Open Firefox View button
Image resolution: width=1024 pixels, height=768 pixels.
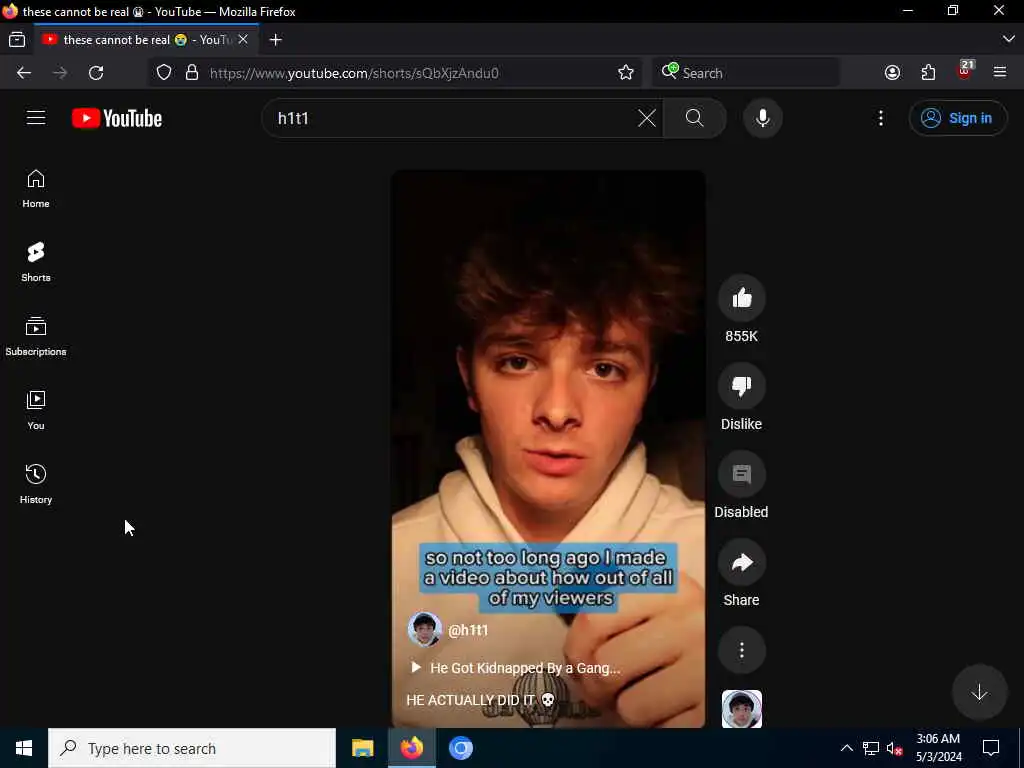(x=17, y=40)
